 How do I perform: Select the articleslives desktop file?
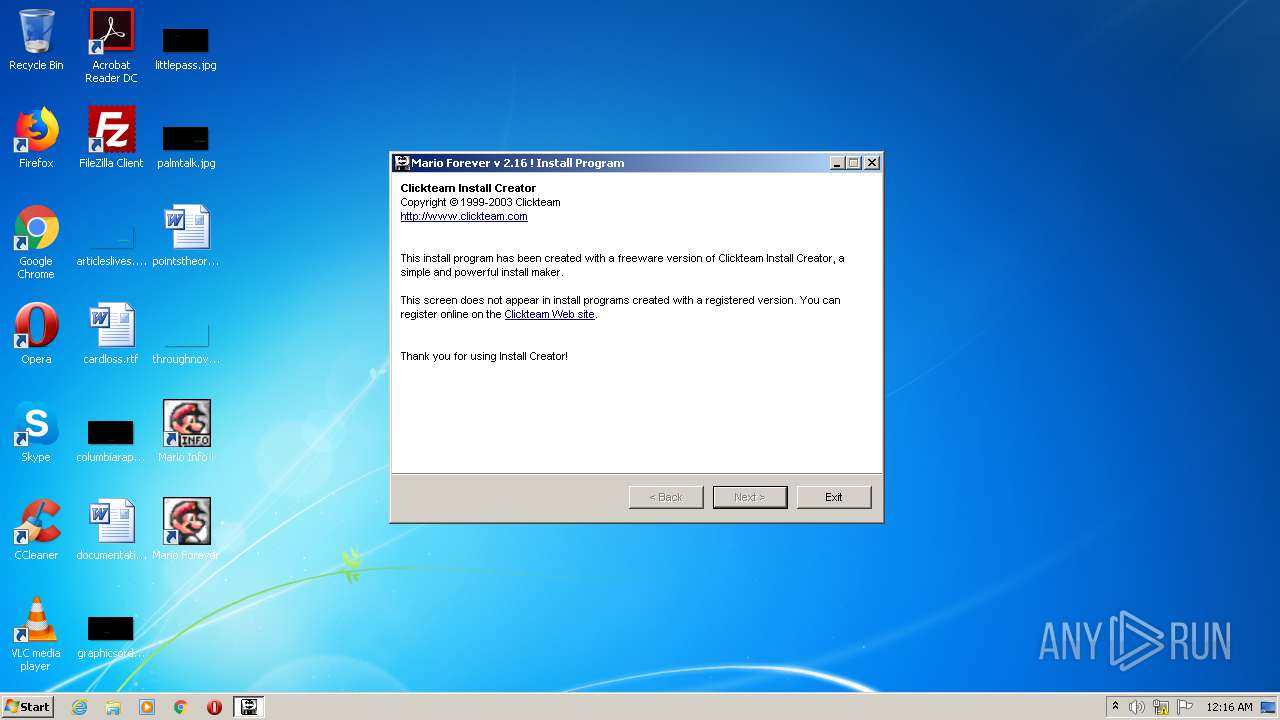pyautogui.click(x=111, y=244)
